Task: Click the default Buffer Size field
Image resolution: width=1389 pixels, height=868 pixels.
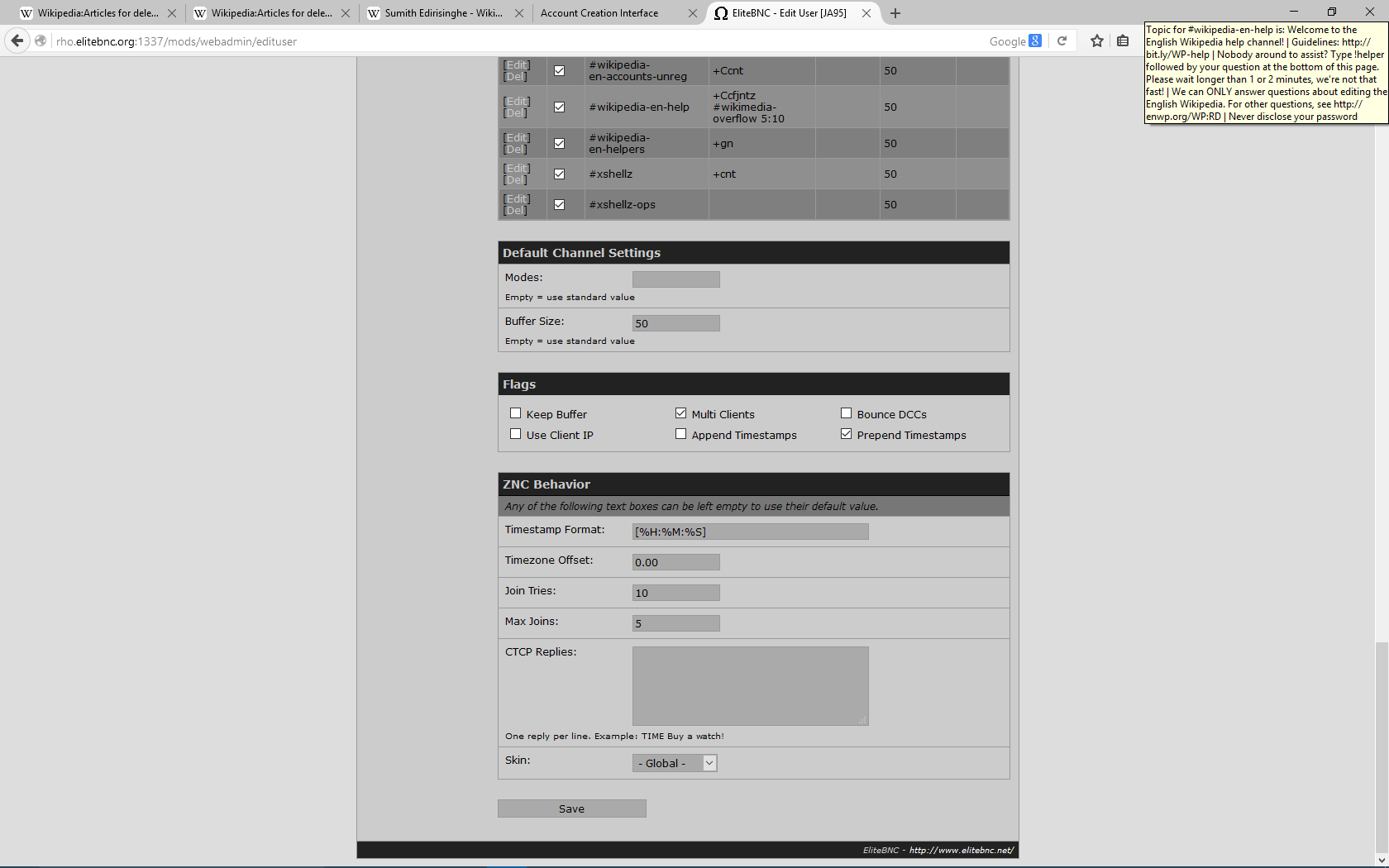Action: pos(676,323)
